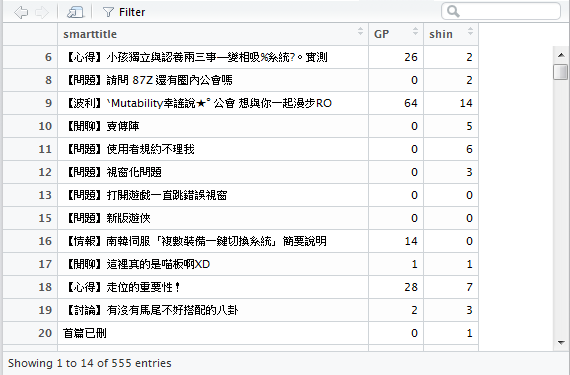This screenshot has height=375, width=570.
Task: Select the GP column header label
Action: [381, 34]
